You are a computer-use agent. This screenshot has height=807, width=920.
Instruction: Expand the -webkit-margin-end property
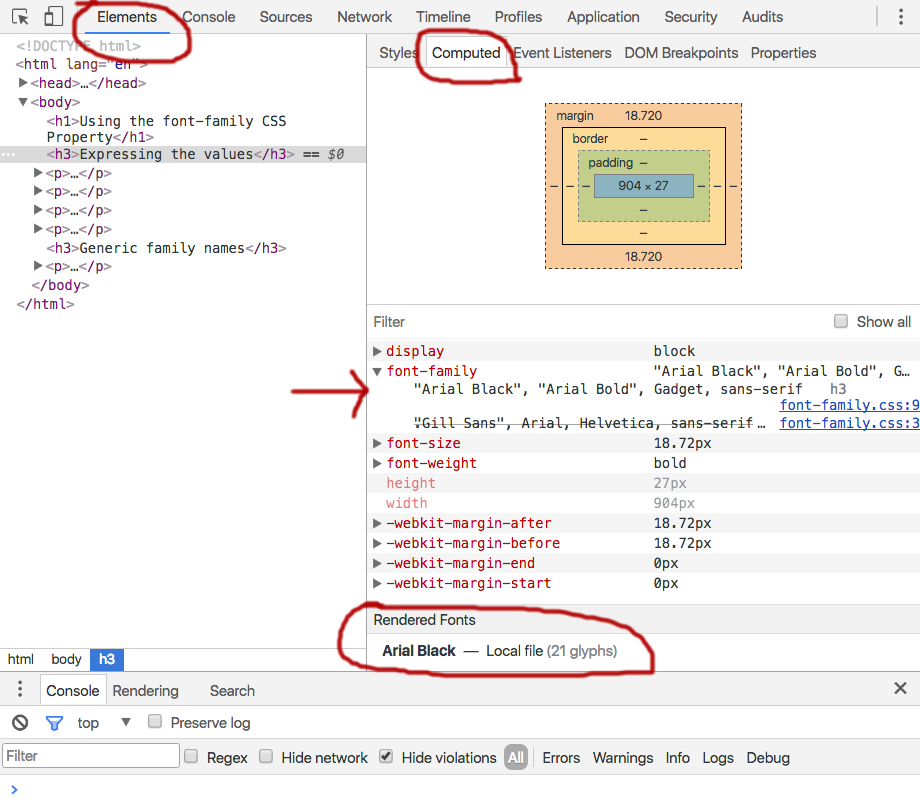coord(377,563)
